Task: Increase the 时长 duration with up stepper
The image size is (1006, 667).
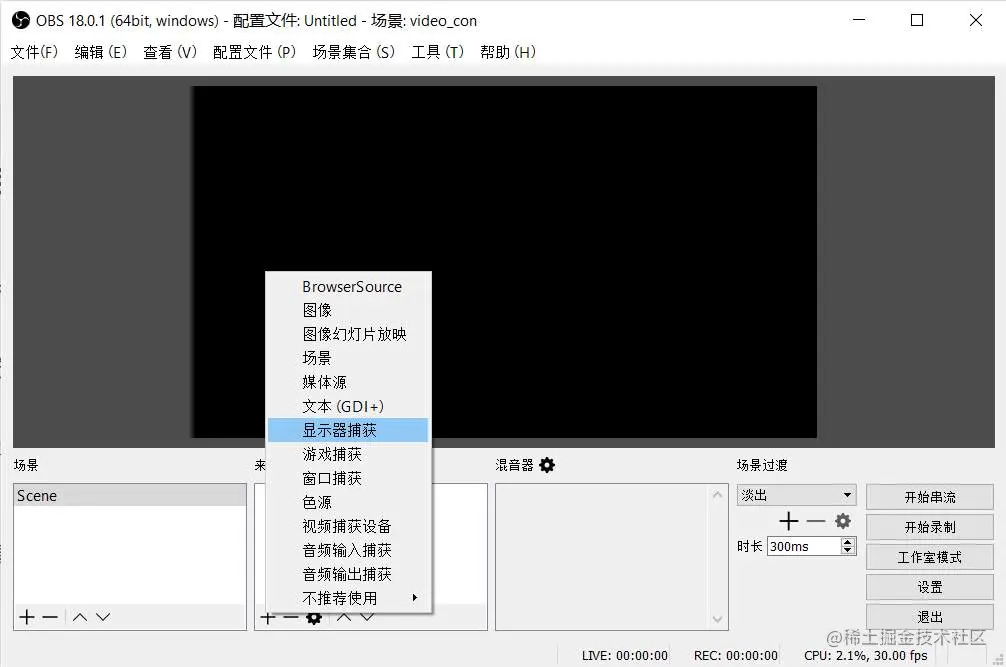Action: tap(848, 542)
